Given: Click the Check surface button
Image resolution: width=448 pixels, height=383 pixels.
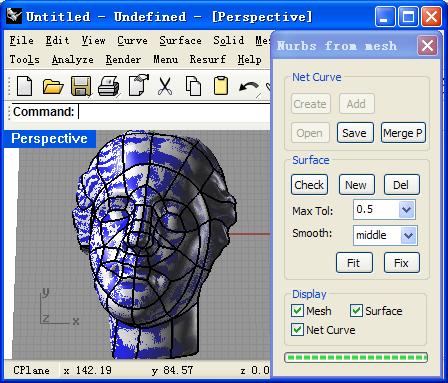Looking at the screenshot, I should [309, 184].
